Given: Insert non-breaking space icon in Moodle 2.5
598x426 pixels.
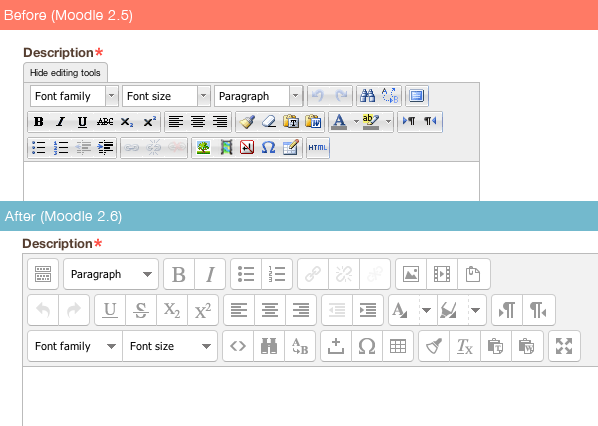Looking at the screenshot, I should click(x=247, y=148).
